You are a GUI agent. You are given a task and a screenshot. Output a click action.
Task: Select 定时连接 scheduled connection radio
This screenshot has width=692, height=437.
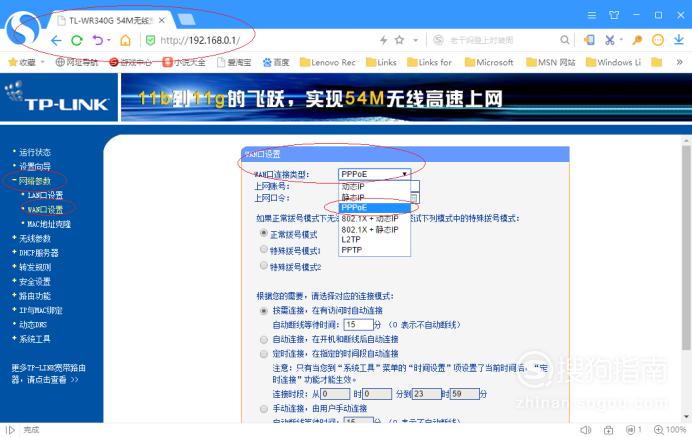263,354
